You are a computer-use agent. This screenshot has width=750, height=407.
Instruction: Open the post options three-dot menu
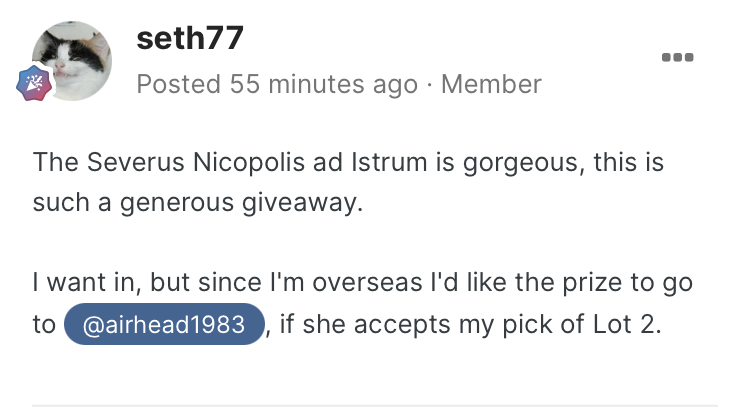(678, 56)
